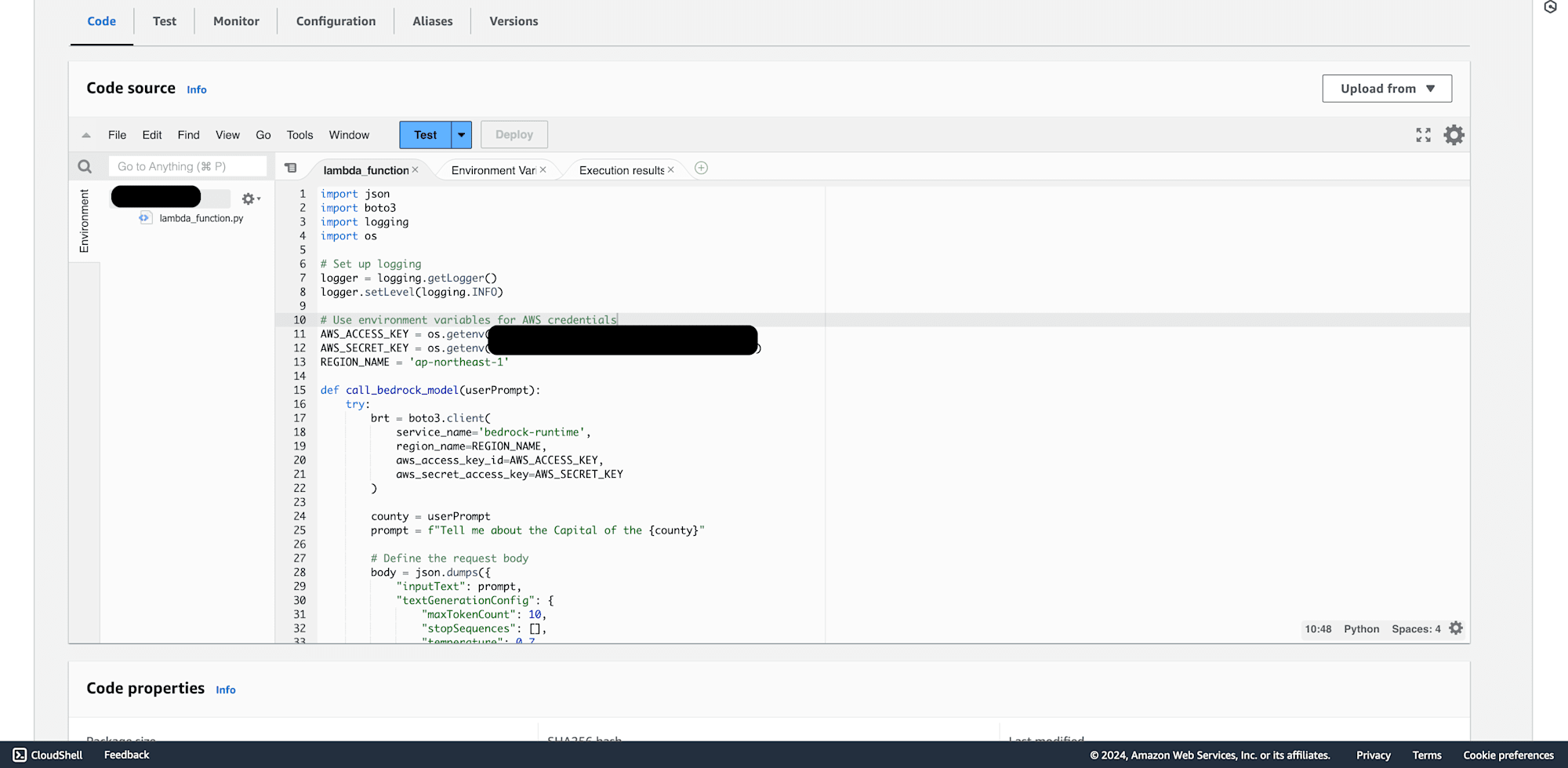This screenshot has height=768, width=1568.
Task: Open status bar settings gear
Action: click(x=1456, y=628)
